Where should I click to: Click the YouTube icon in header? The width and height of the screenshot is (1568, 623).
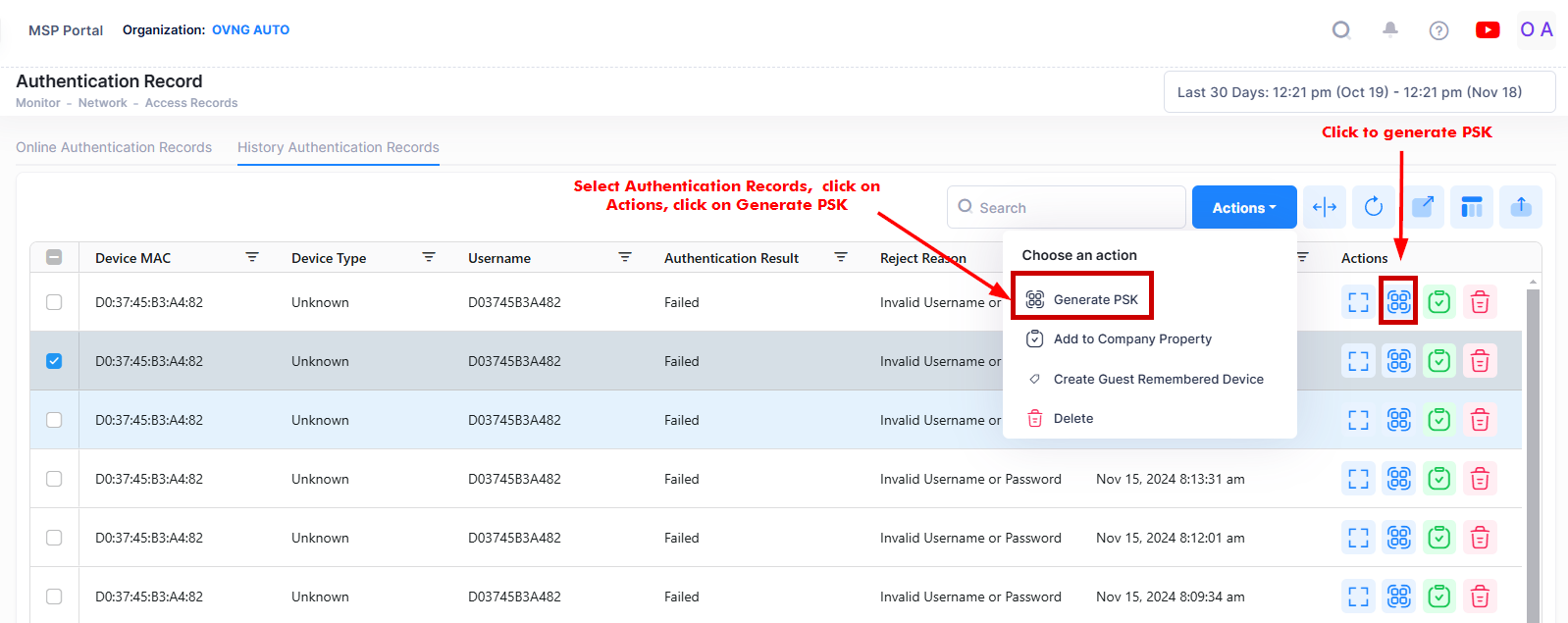[1488, 30]
